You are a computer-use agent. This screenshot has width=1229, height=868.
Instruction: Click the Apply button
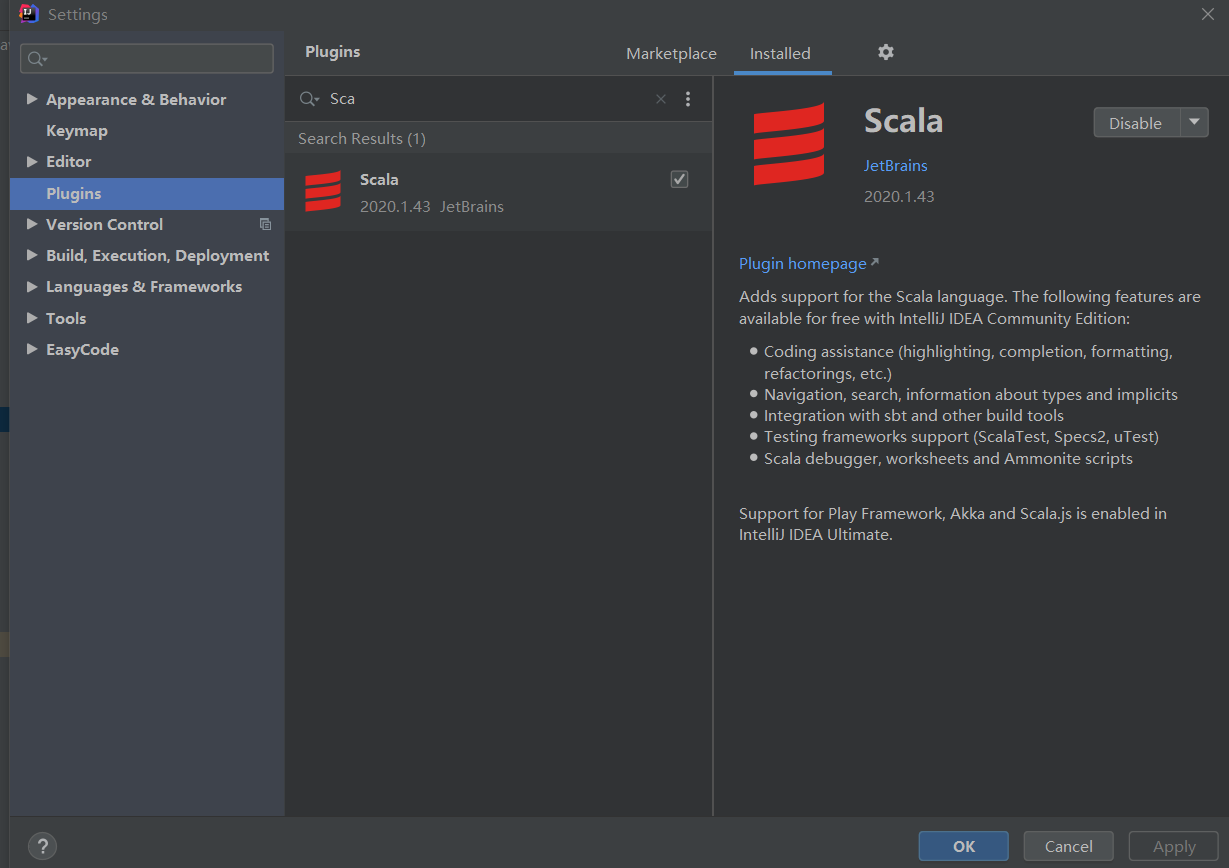pos(1174,846)
